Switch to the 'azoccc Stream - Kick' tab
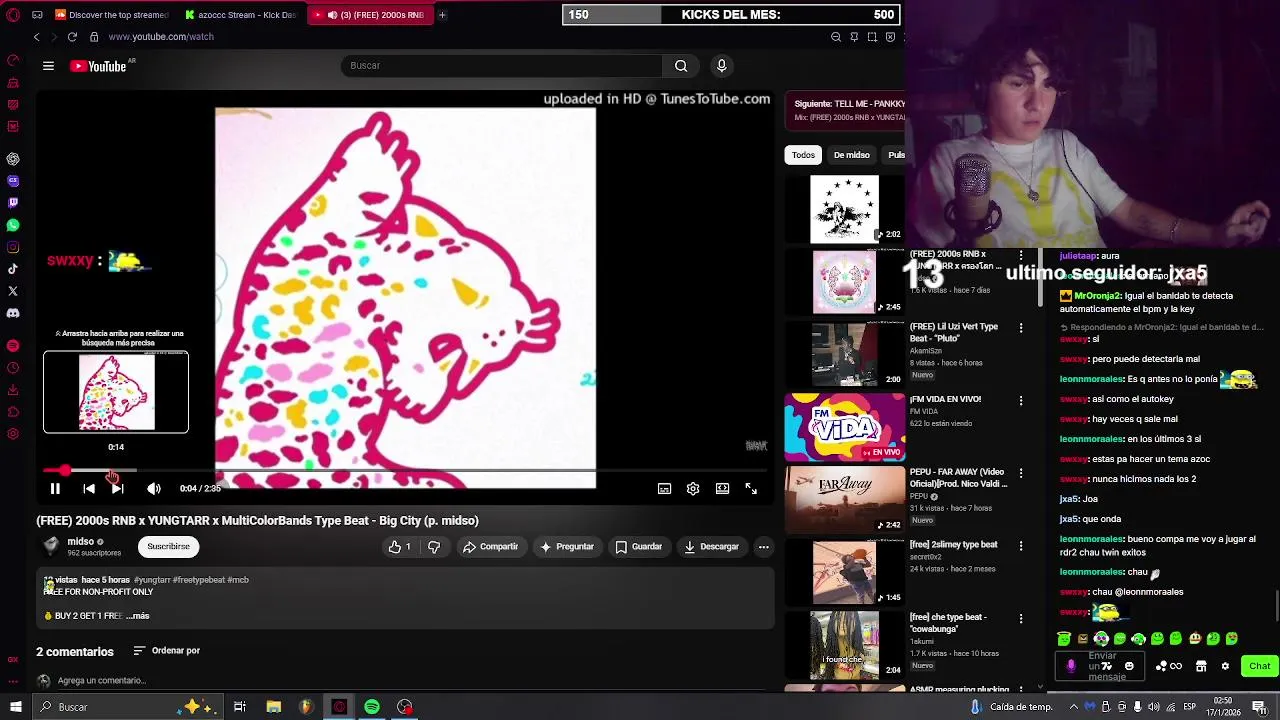Viewport: 1280px width, 720px height. pos(240,15)
